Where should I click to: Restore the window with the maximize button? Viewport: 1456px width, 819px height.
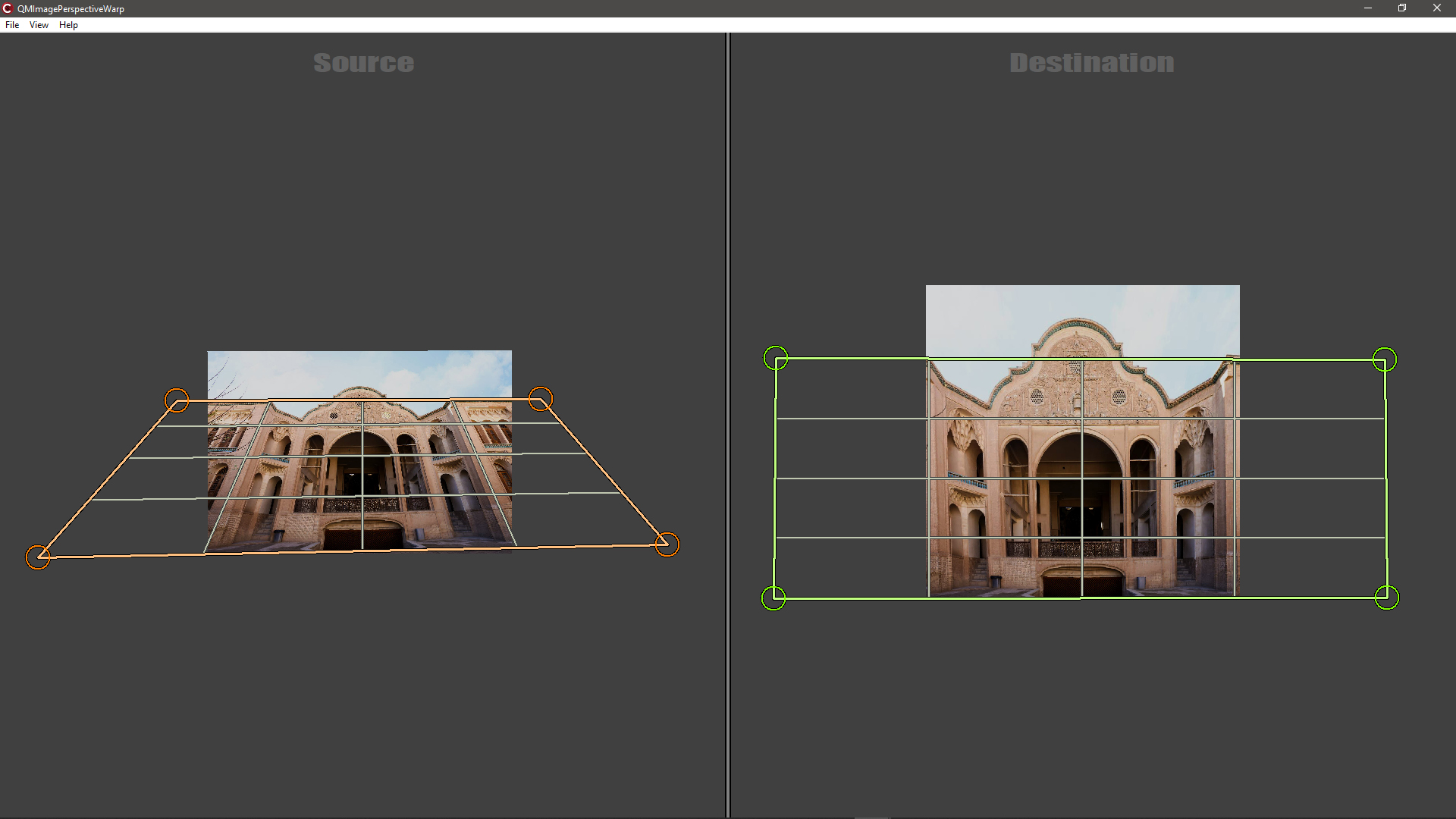(1402, 8)
